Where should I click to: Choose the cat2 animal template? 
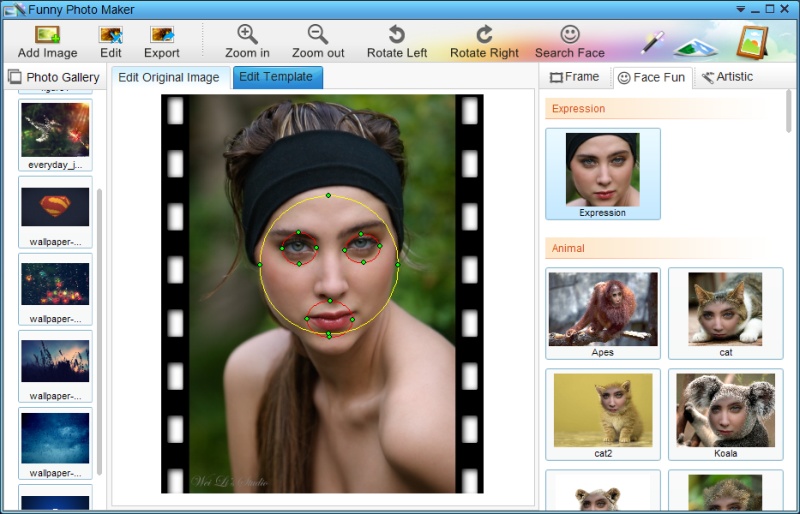click(x=603, y=414)
